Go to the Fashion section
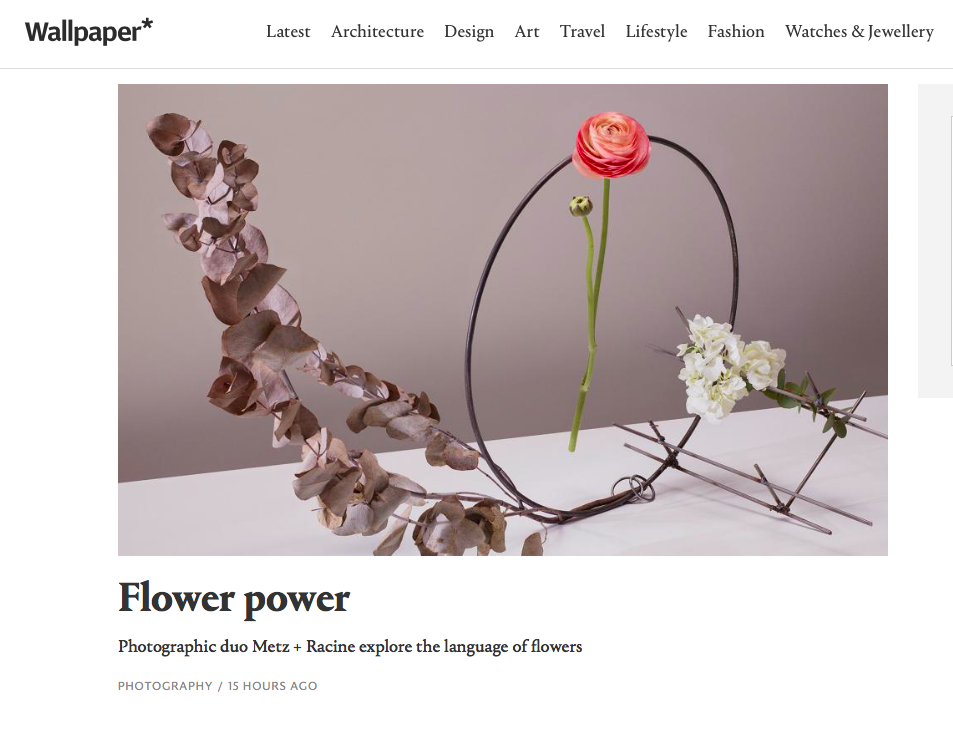The image size is (953, 737). 736,32
